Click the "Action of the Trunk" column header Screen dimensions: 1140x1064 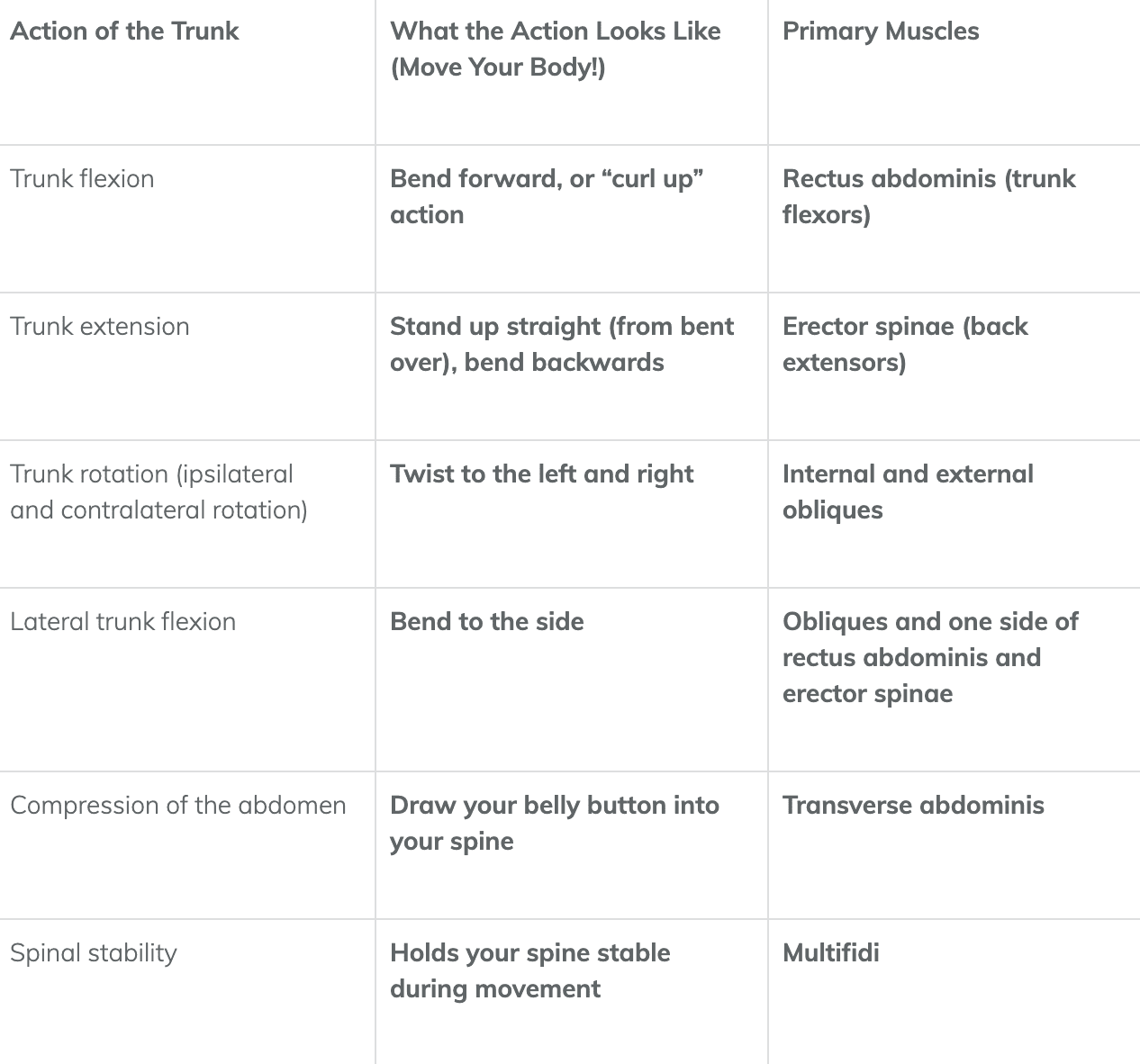point(124,32)
